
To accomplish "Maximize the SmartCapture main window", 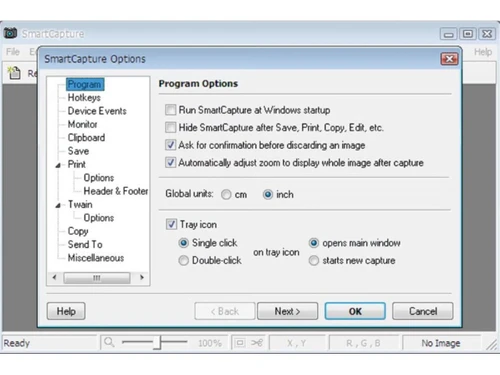I will point(468,34).
